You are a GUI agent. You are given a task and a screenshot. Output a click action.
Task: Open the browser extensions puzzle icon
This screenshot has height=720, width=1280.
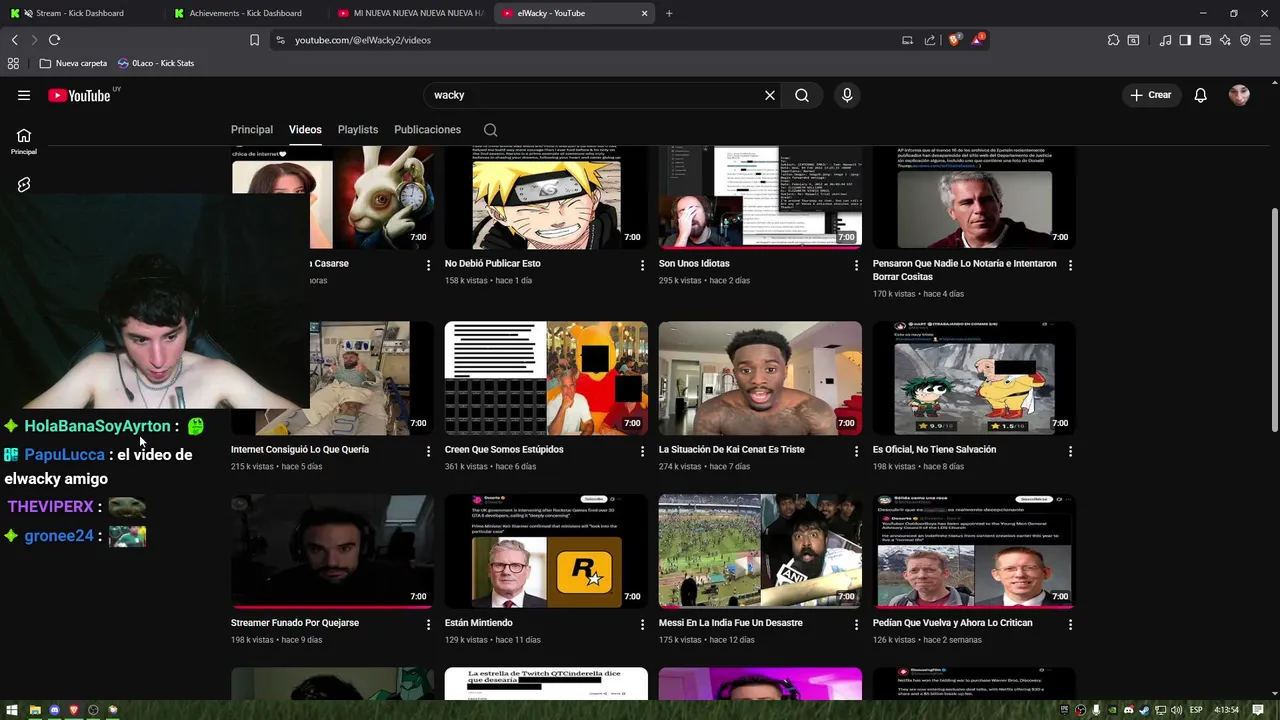(1113, 40)
